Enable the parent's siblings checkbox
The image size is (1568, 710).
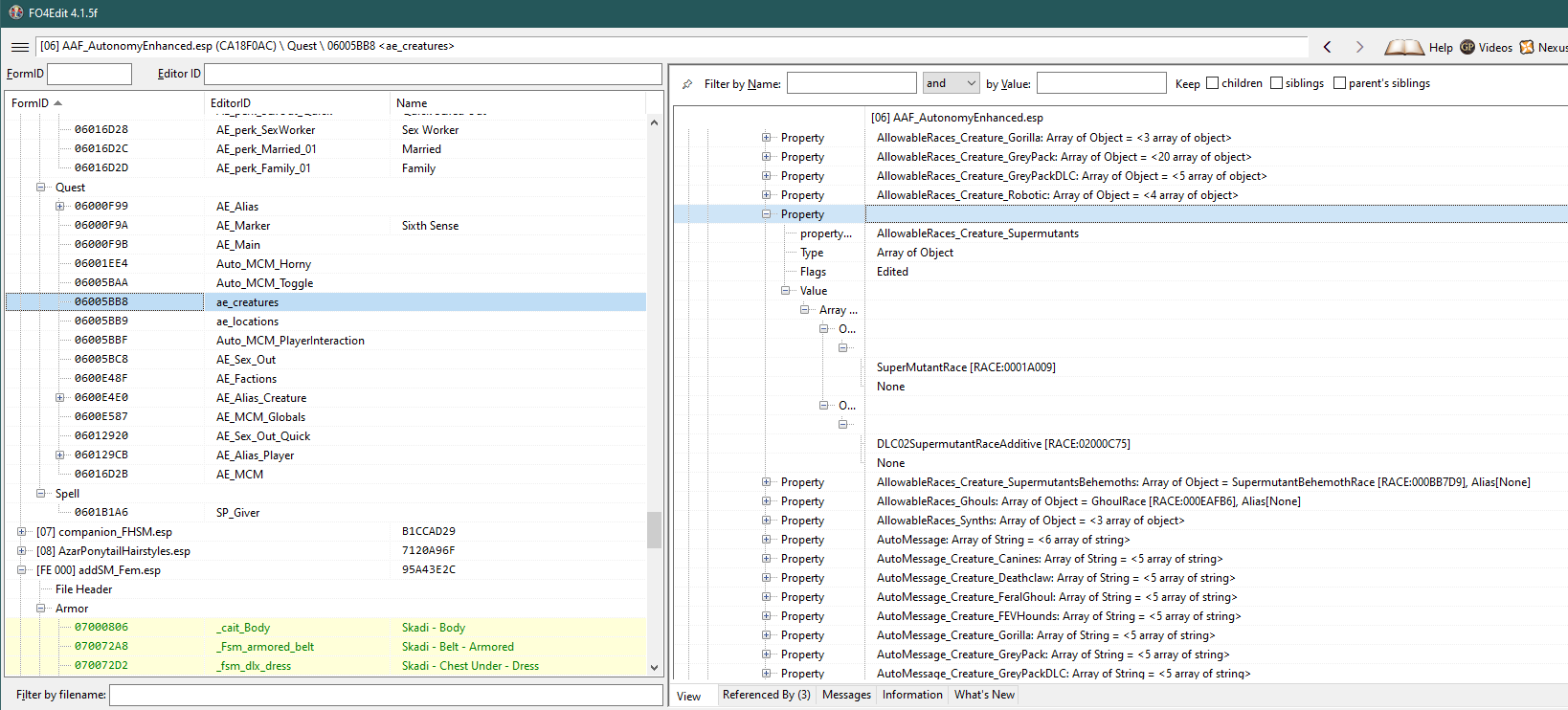pyautogui.click(x=1339, y=83)
